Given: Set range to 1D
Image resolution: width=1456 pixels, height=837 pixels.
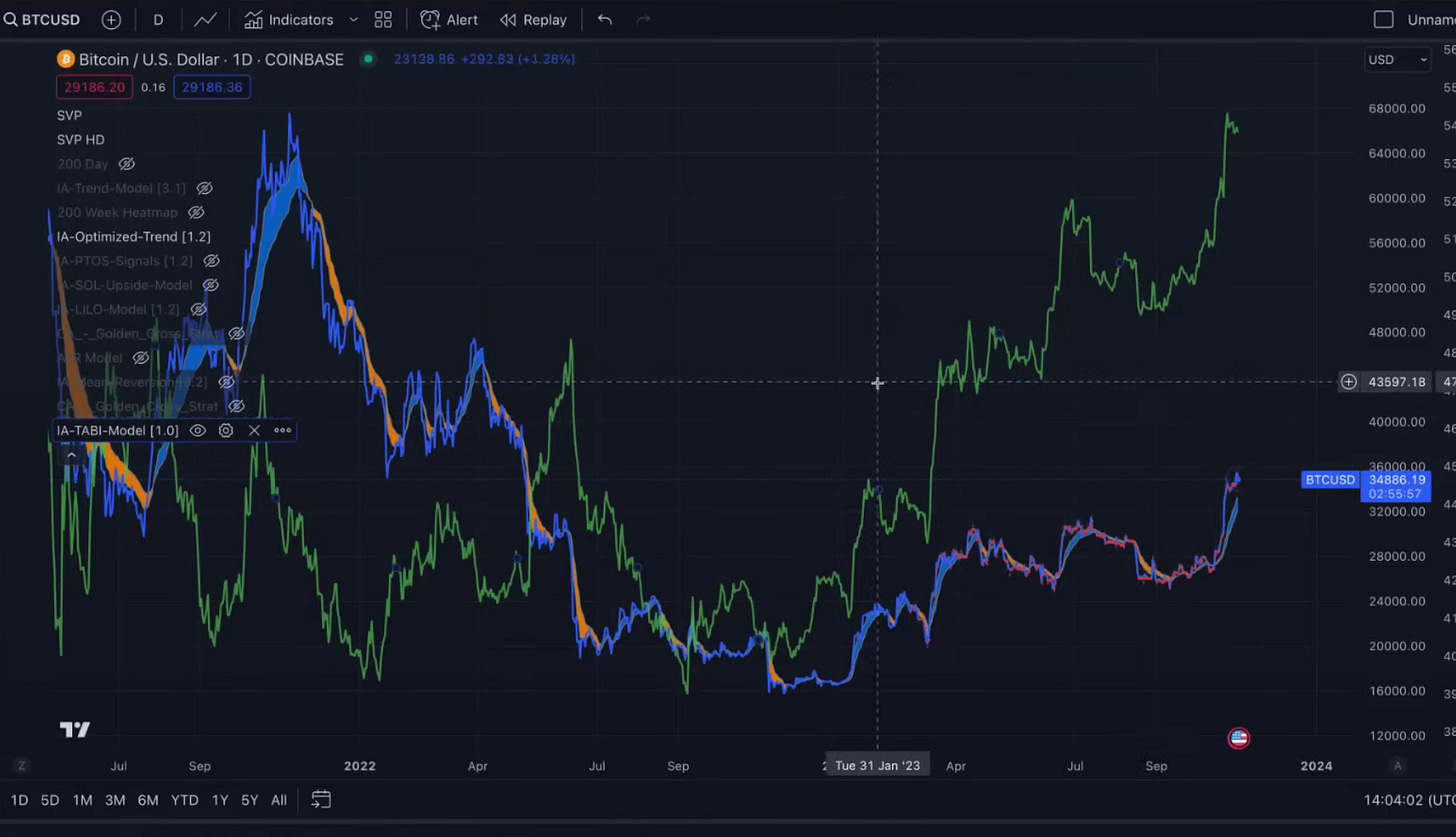Looking at the screenshot, I should pyautogui.click(x=19, y=800).
